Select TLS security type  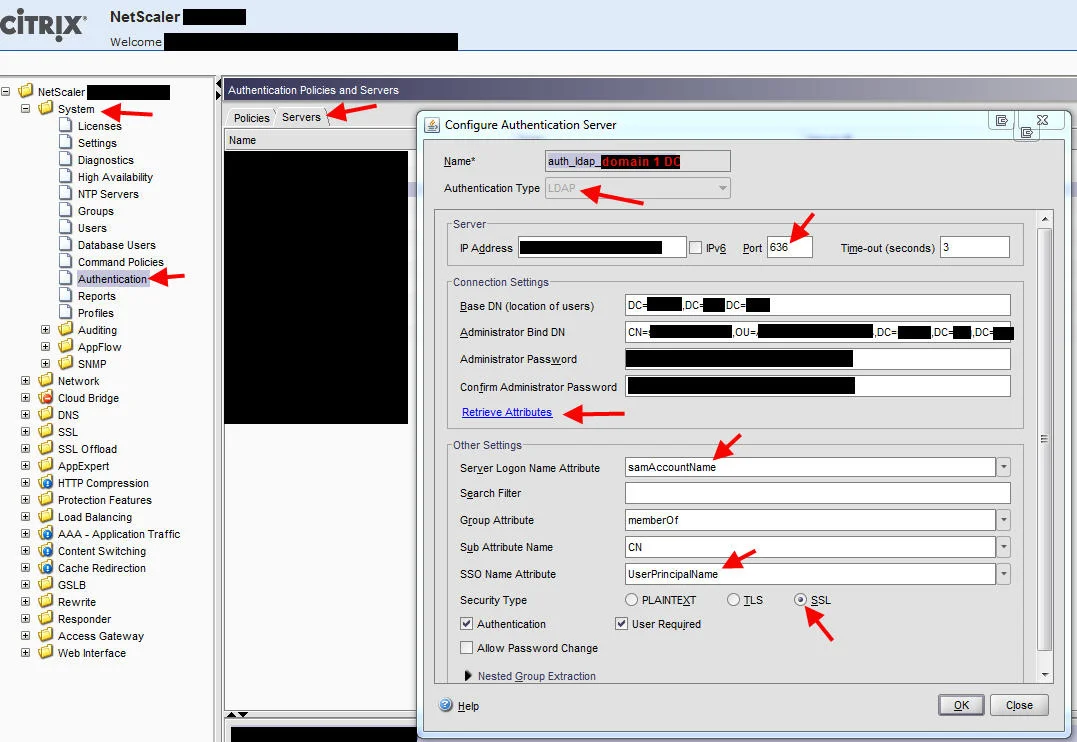click(x=733, y=600)
